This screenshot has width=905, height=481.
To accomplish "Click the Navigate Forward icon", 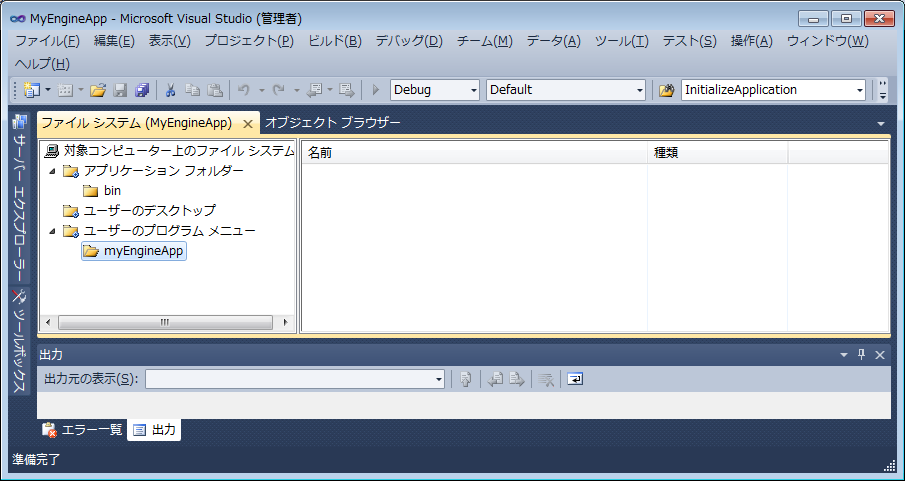I will click(347, 90).
